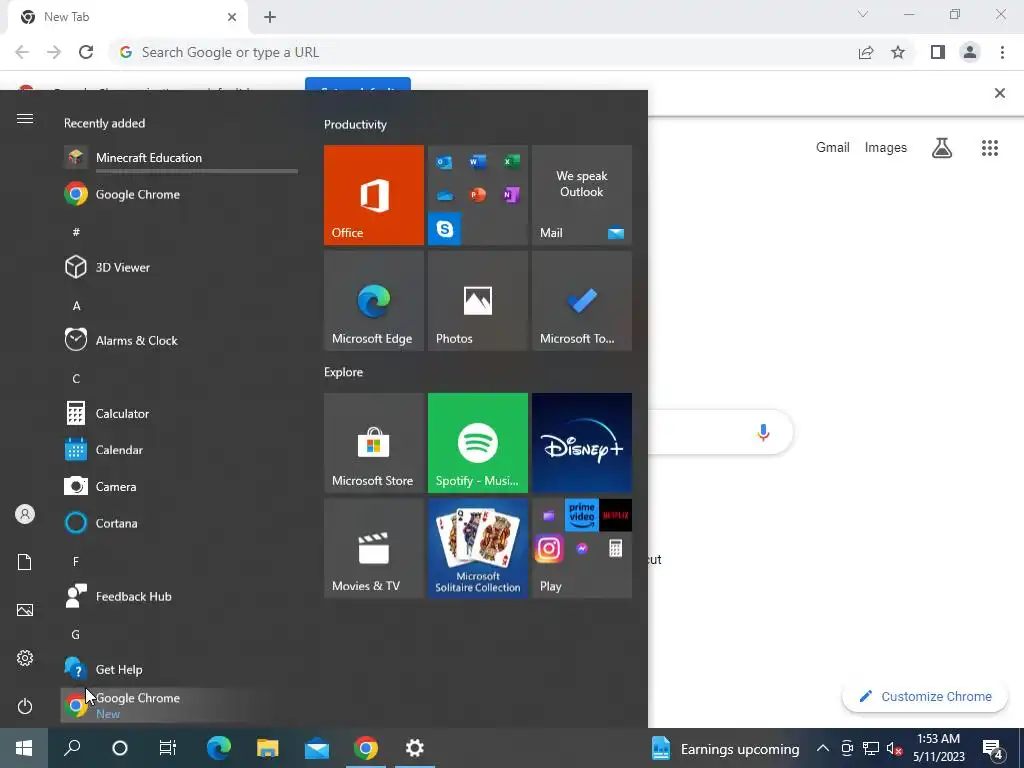Open the user account icon in Start sidebar
This screenshot has height=768, width=1024.
pos(25,514)
